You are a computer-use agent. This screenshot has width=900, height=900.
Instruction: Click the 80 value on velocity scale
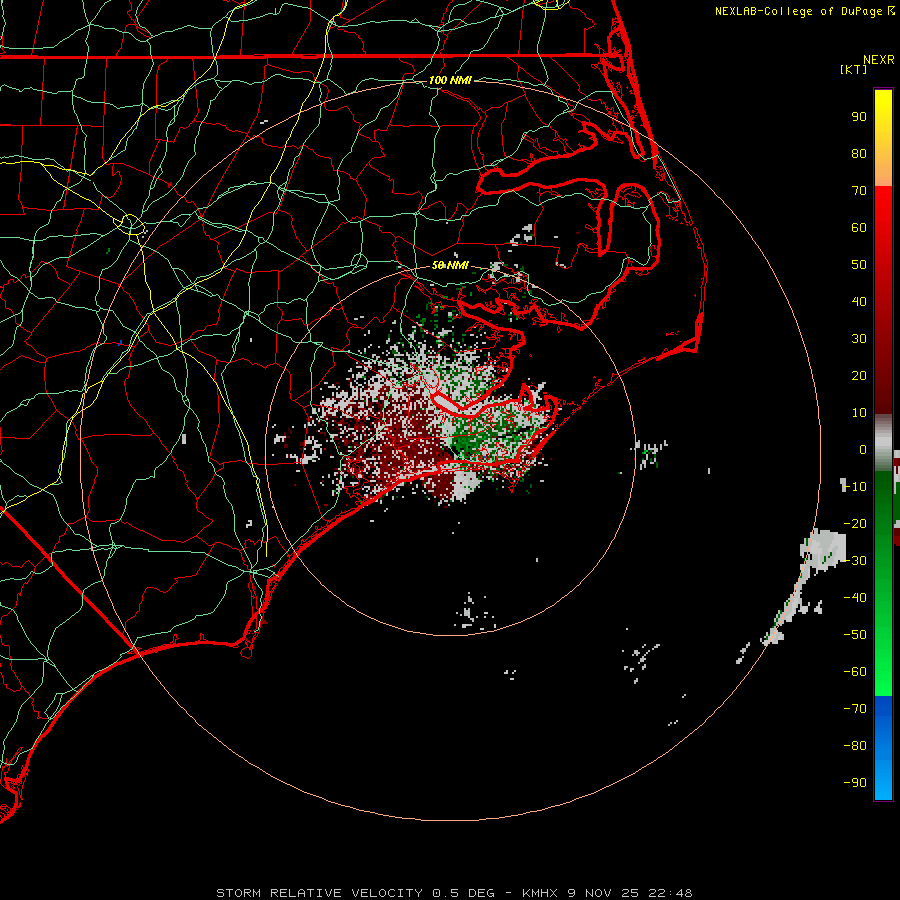(x=859, y=154)
